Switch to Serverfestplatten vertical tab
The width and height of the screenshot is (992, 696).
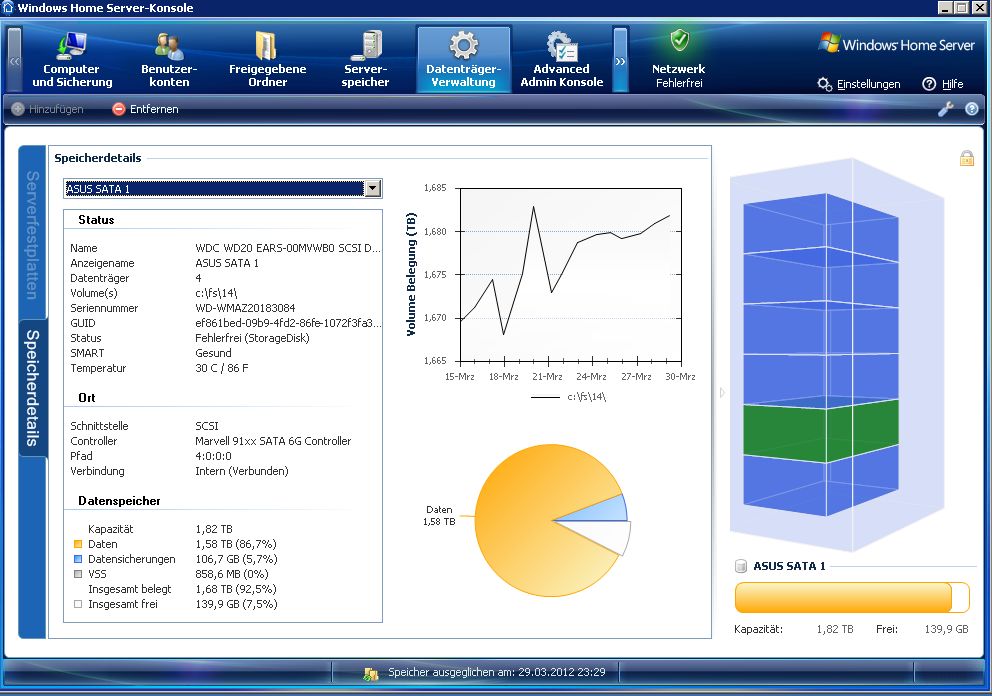(33, 234)
